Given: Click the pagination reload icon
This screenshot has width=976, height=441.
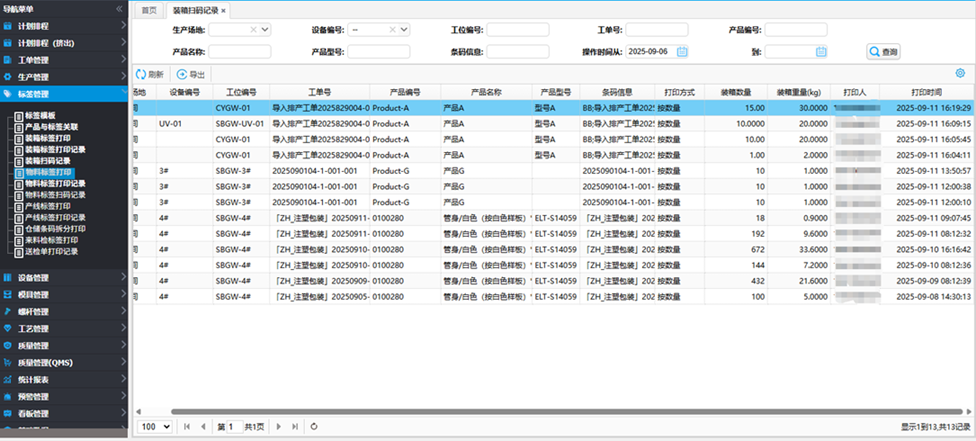Looking at the screenshot, I should tap(314, 427).
